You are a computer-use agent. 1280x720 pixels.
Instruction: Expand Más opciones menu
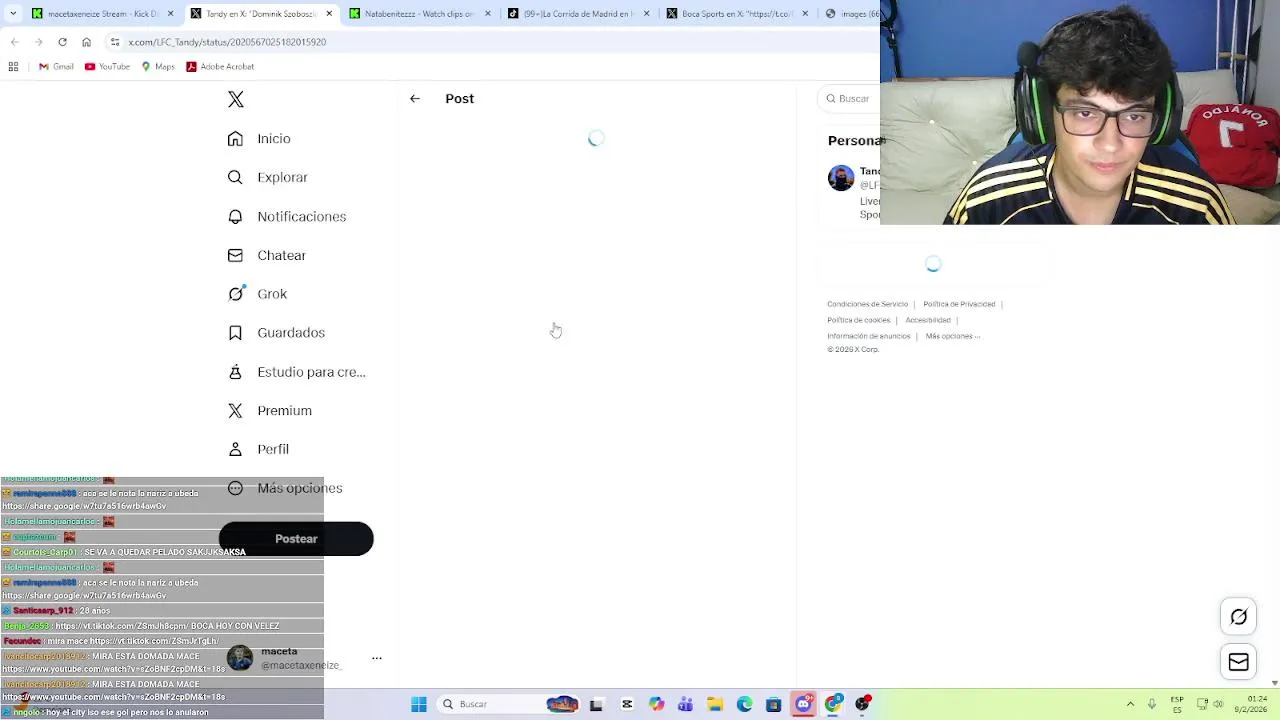(x=285, y=488)
